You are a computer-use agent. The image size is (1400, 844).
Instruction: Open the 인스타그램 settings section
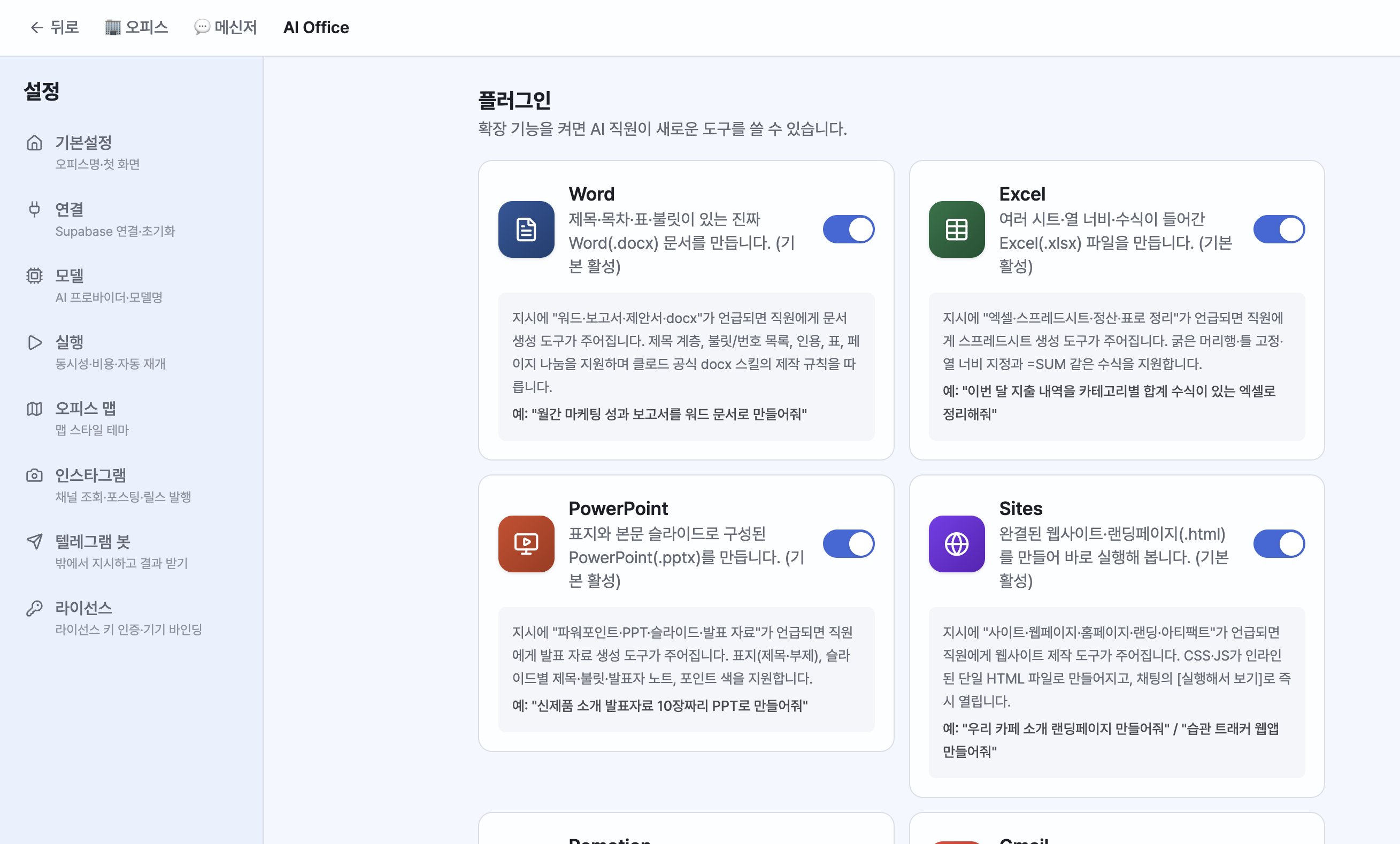[x=131, y=485]
